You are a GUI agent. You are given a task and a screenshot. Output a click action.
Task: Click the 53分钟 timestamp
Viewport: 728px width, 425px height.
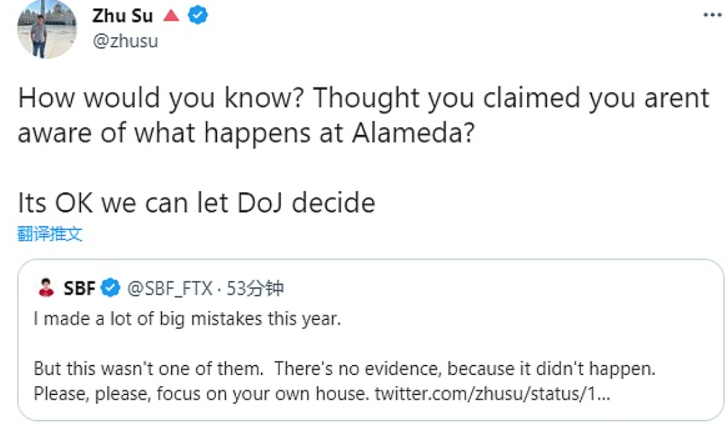click(x=255, y=289)
